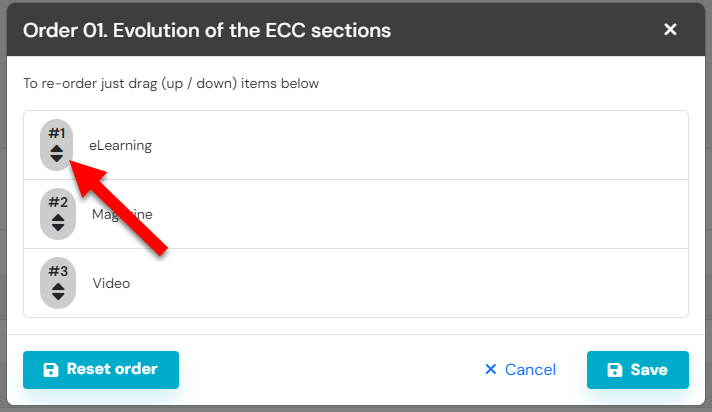
Task: Click the X icon beside Cancel
Action: pos(490,370)
